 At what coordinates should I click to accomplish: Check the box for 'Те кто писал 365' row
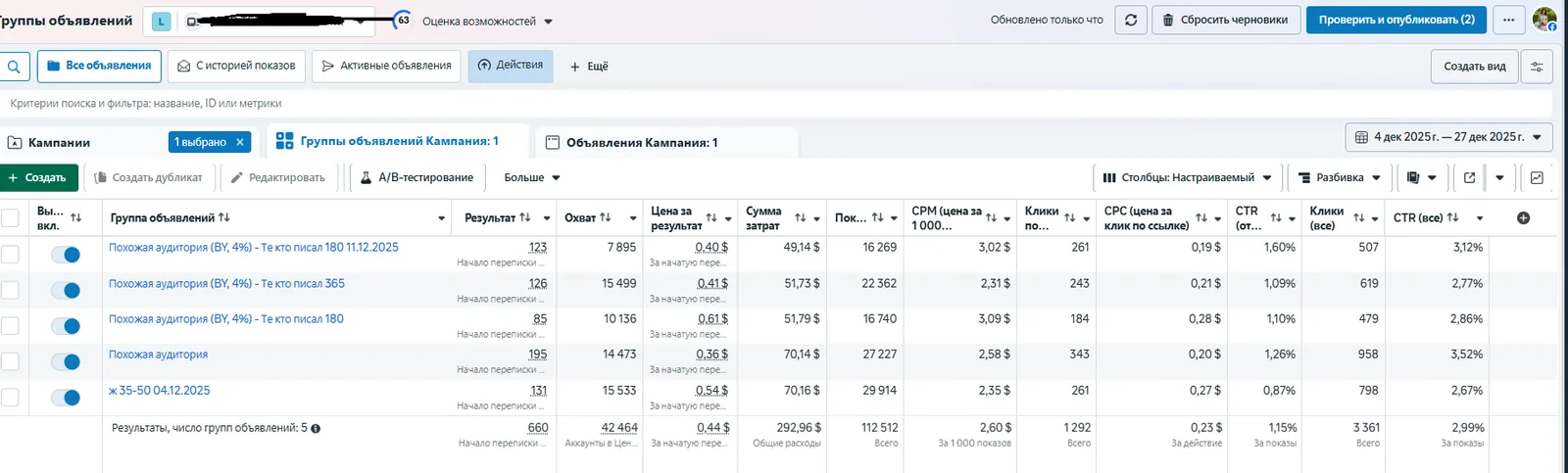[x=10, y=290]
